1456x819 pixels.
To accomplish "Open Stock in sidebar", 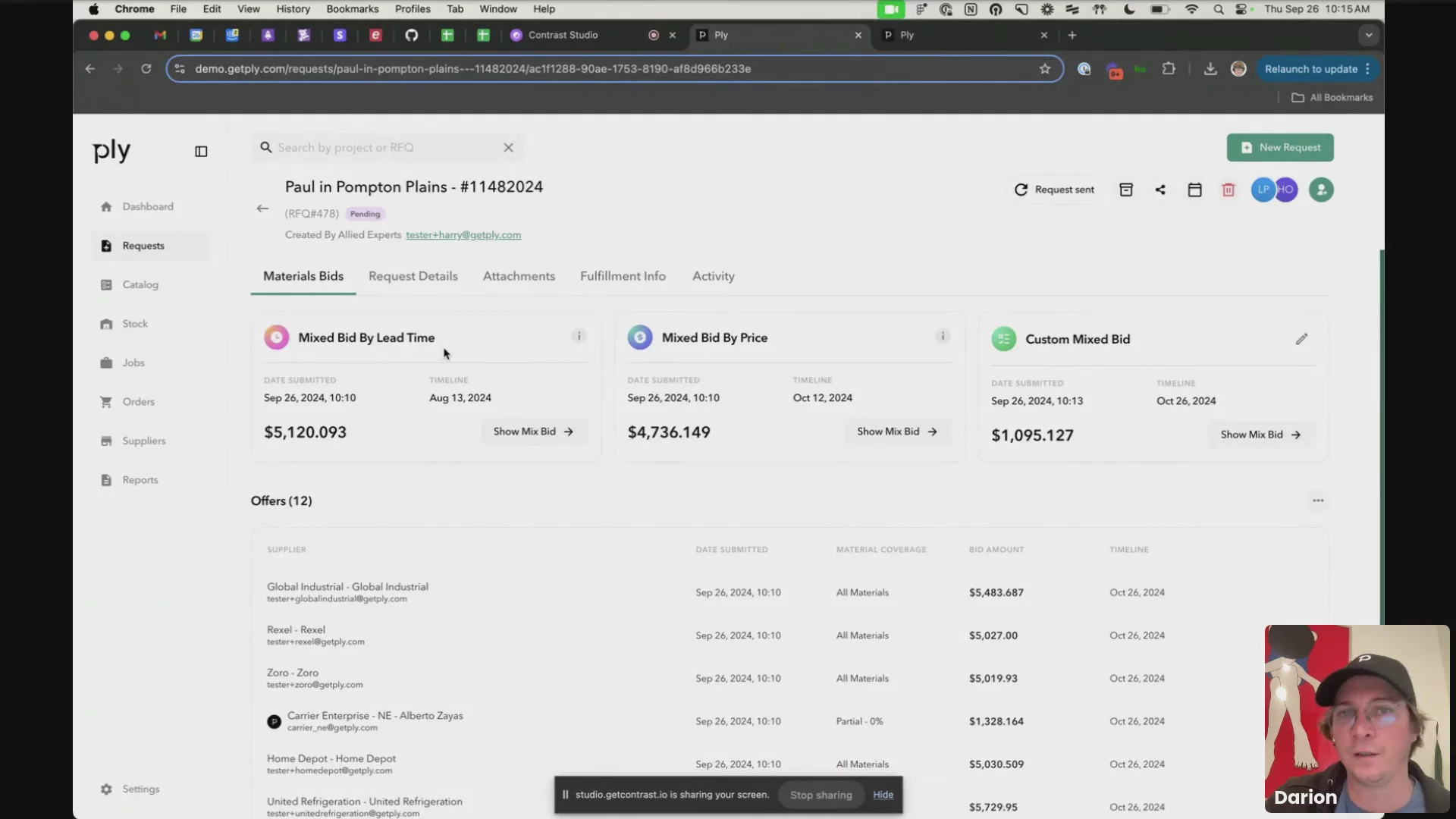I will coord(135,324).
